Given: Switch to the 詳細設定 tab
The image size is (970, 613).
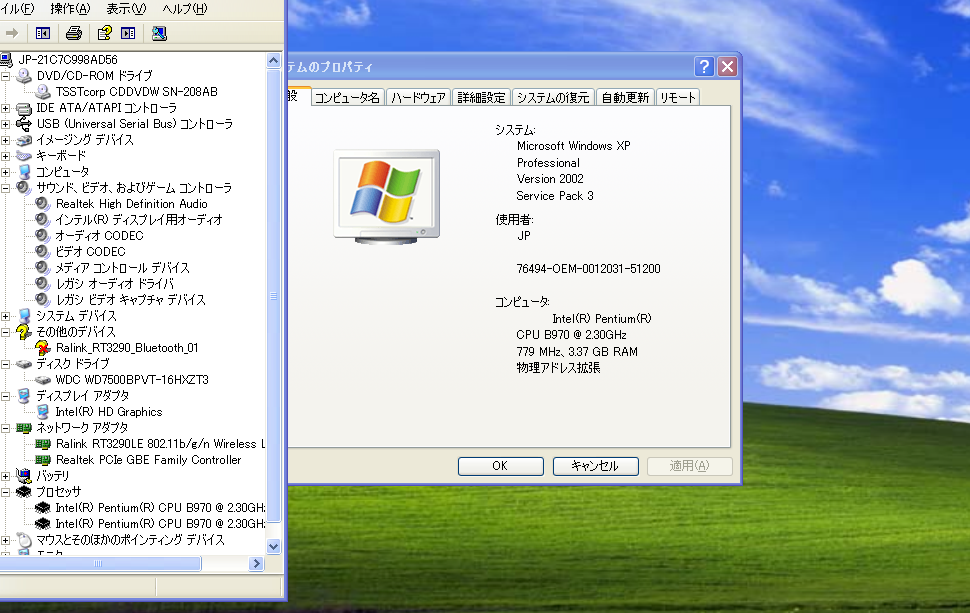Looking at the screenshot, I should tap(481, 98).
